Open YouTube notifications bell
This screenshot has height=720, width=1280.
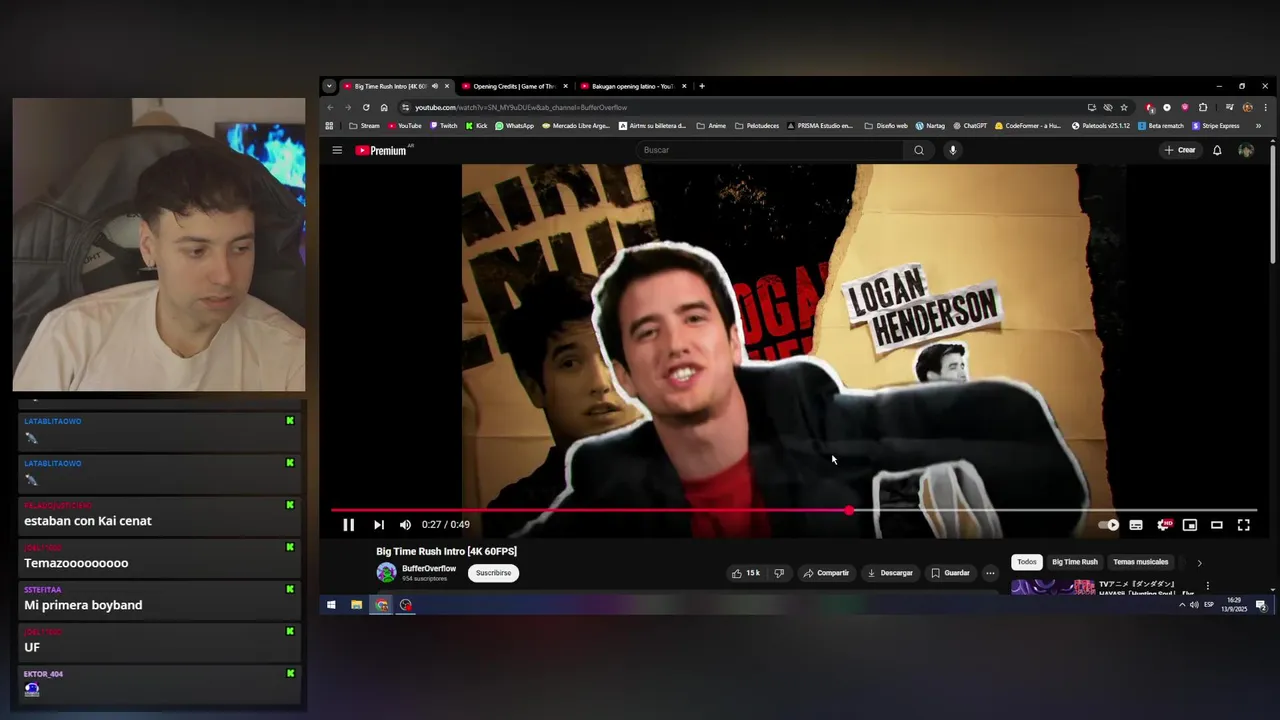pos(1217,150)
